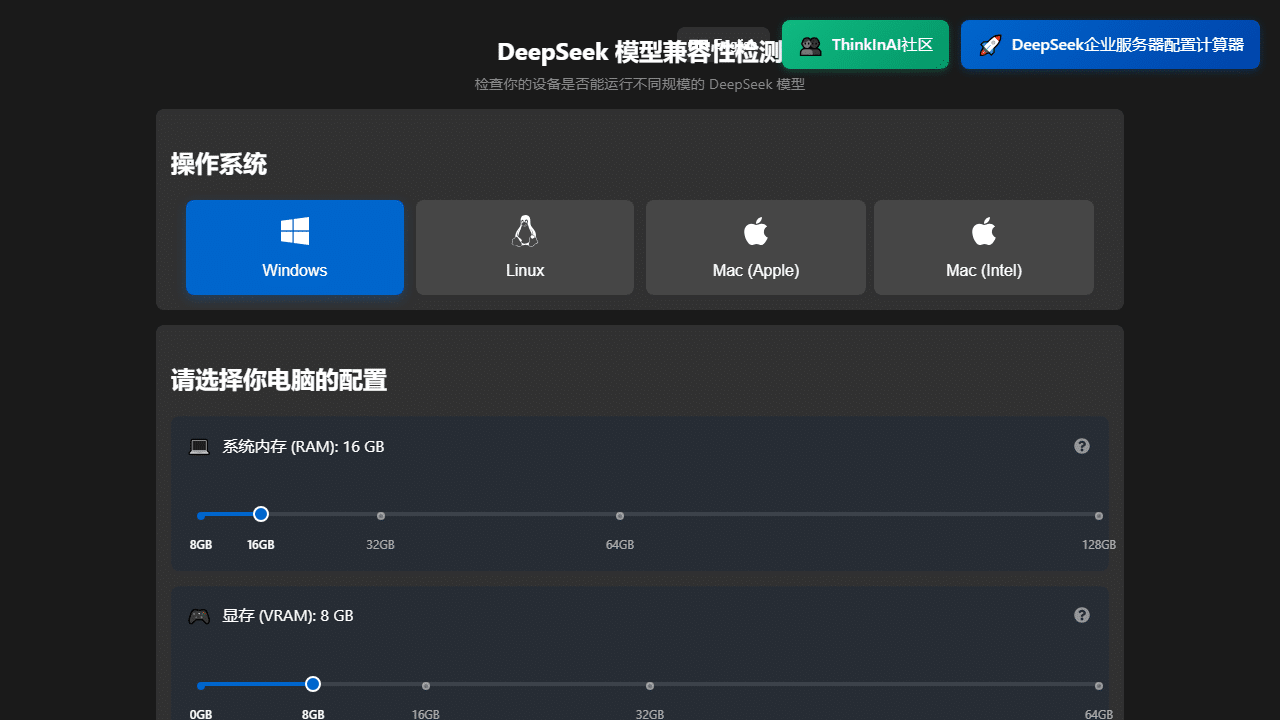
Task: Set RAM slider to the 32GB mark
Action: 381,516
